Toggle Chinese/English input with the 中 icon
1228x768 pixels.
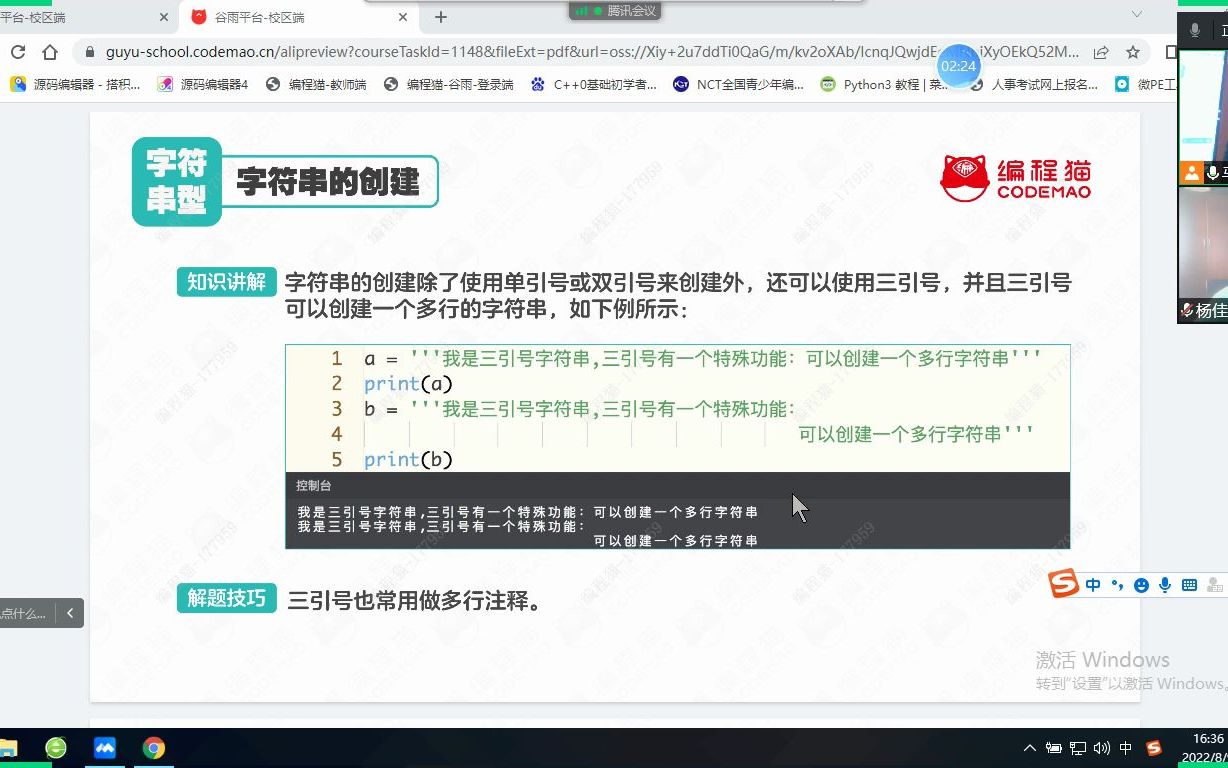[x=1093, y=585]
